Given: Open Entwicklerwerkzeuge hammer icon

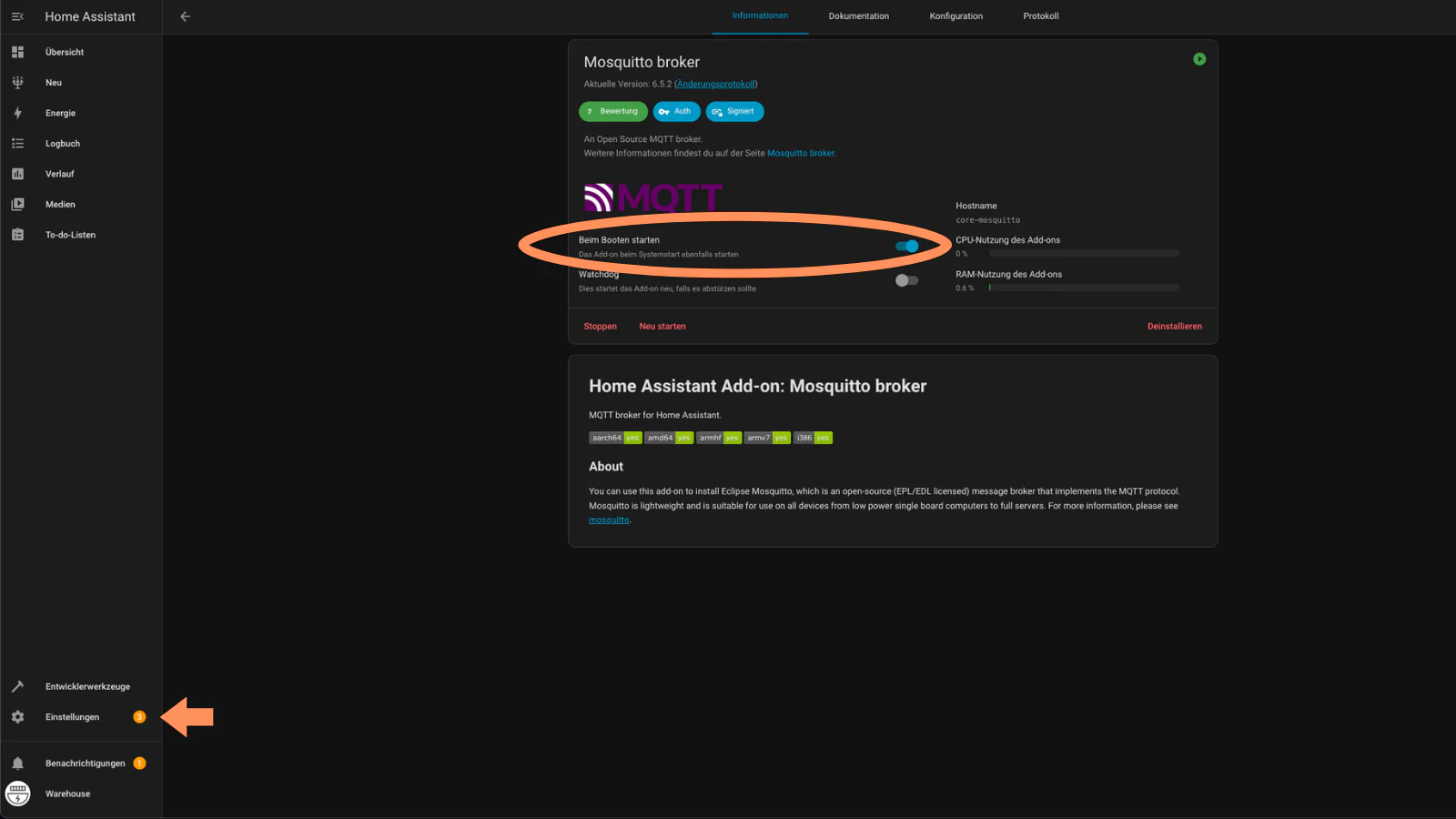Looking at the screenshot, I should click(17, 686).
